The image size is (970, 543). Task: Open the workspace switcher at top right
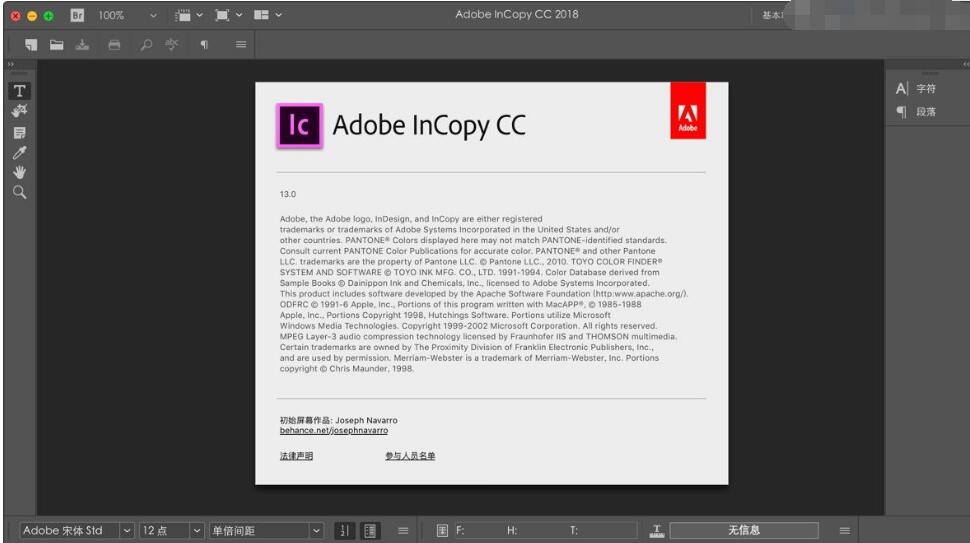pos(772,15)
